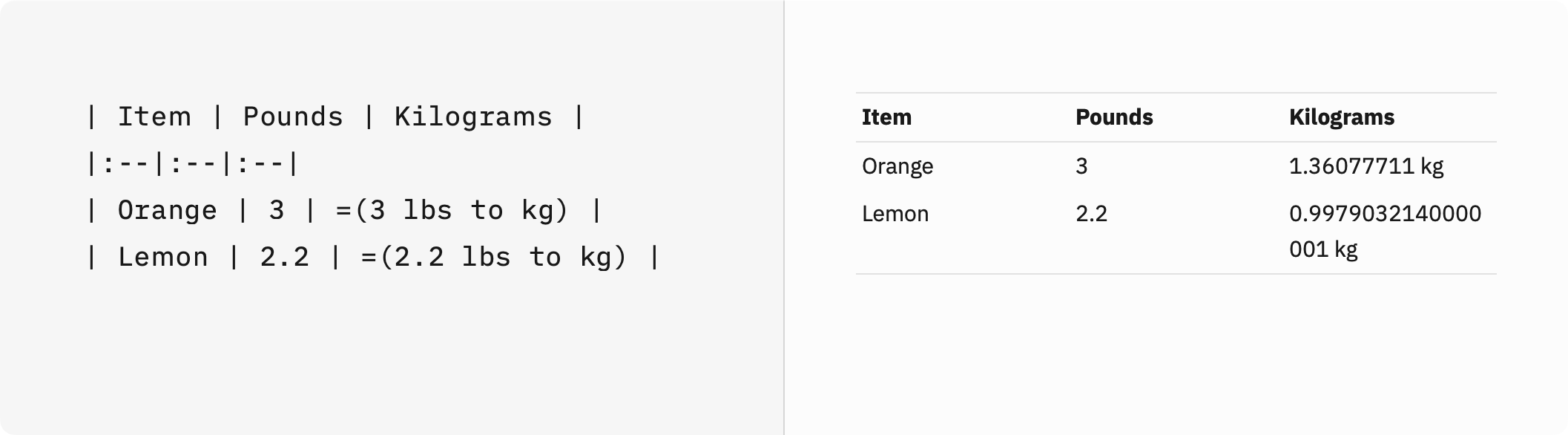Place cursor on "Pounds" in the markdown source
Viewport: 1568px width, 435px height.
click(x=293, y=117)
